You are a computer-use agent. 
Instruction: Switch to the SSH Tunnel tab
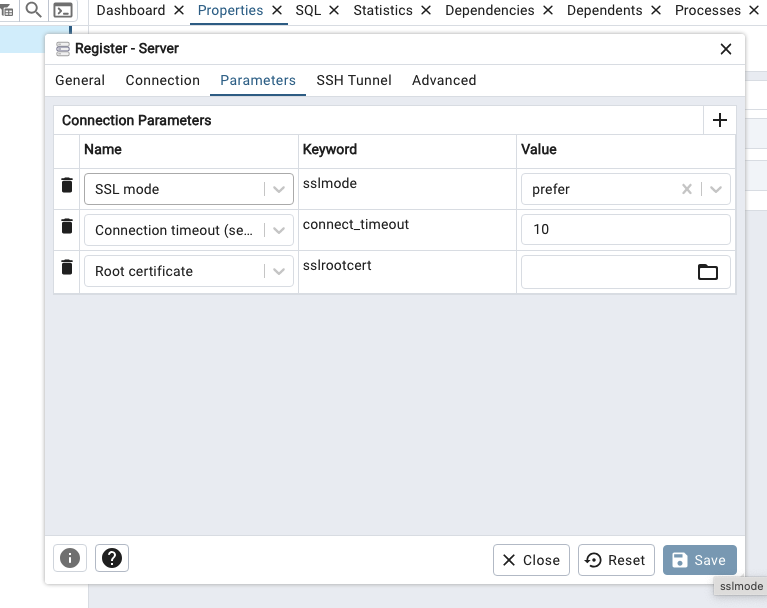pos(354,80)
